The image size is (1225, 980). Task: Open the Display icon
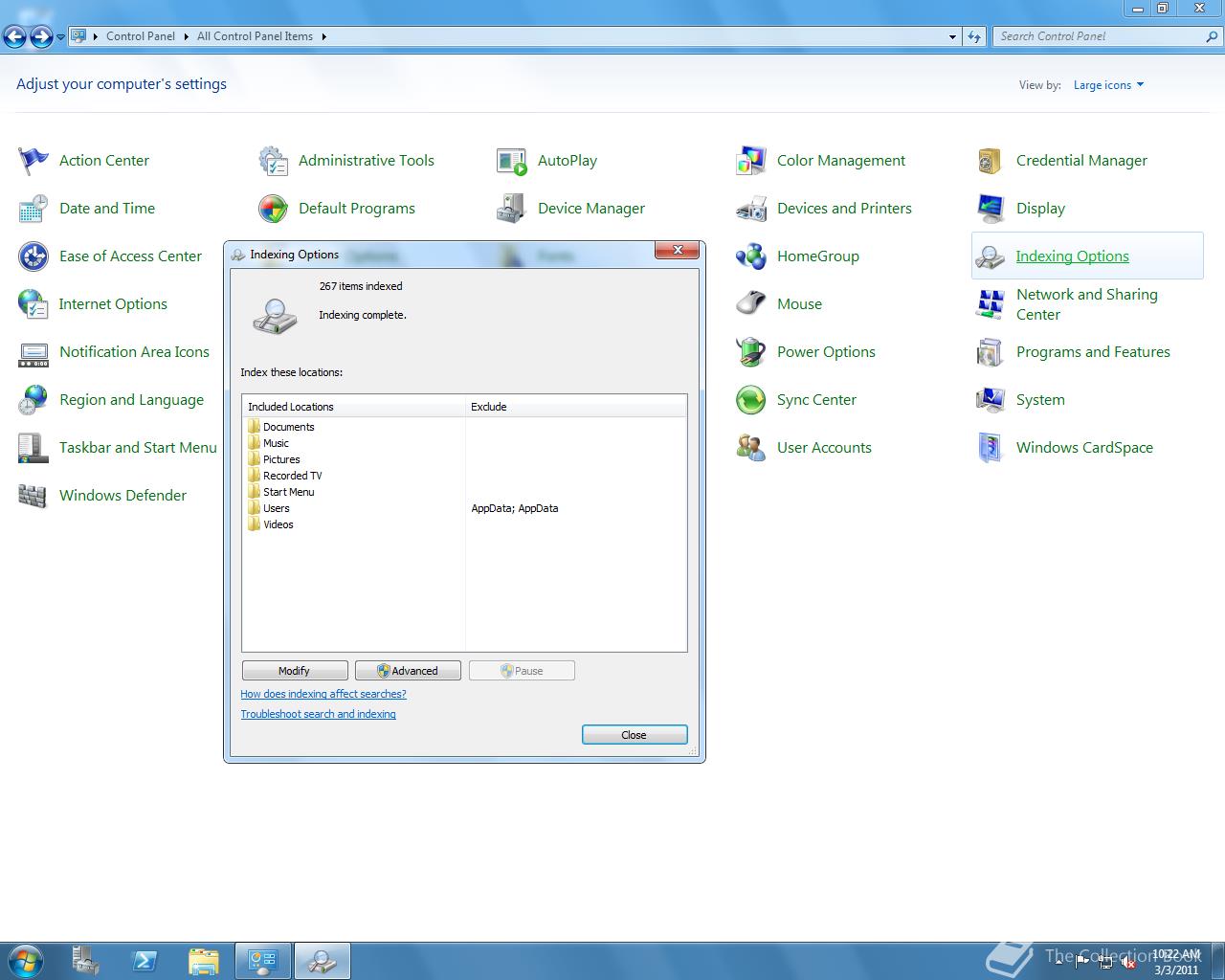point(991,209)
